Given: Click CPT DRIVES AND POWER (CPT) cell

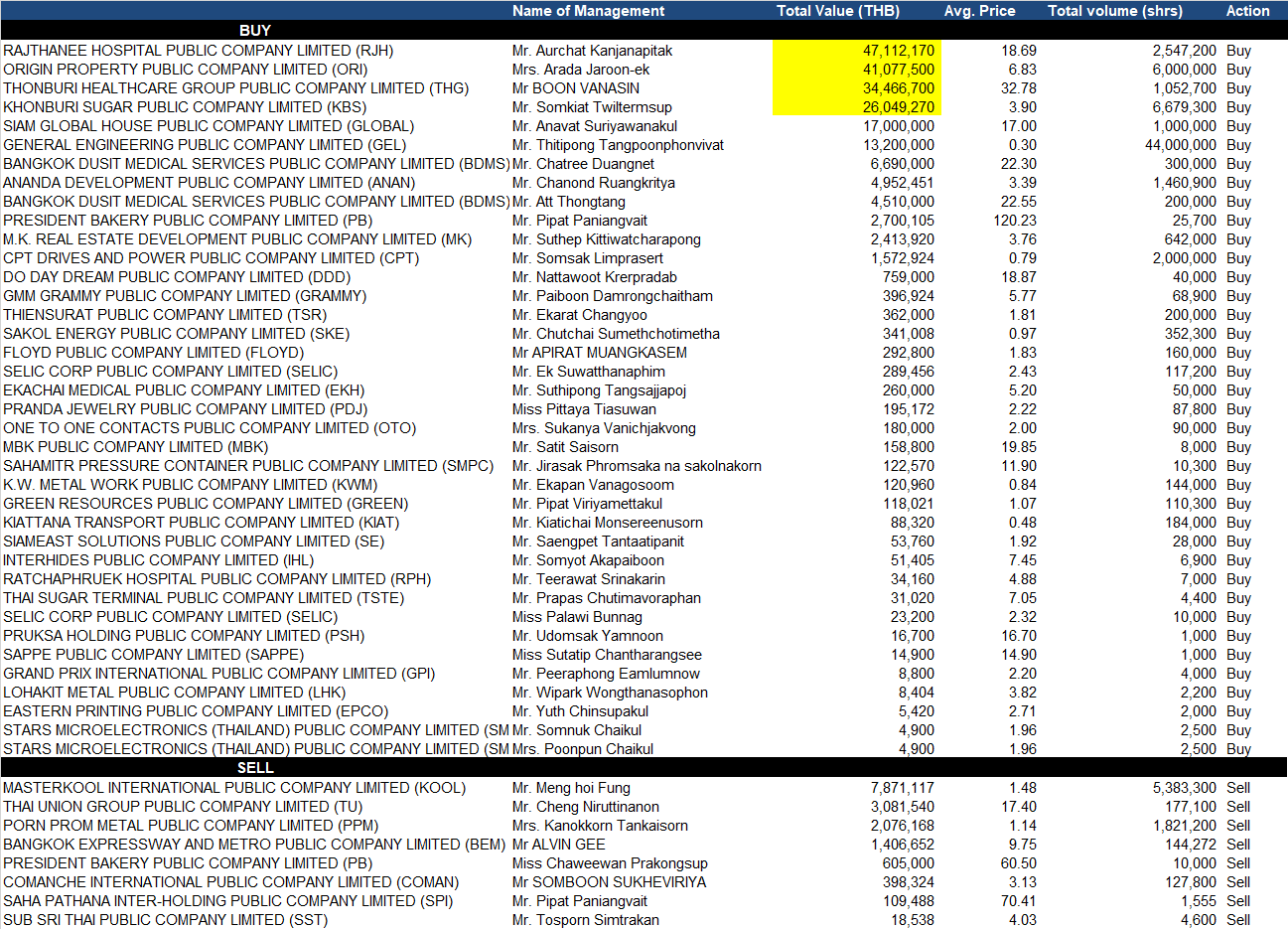Looking at the screenshot, I should [211, 258].
